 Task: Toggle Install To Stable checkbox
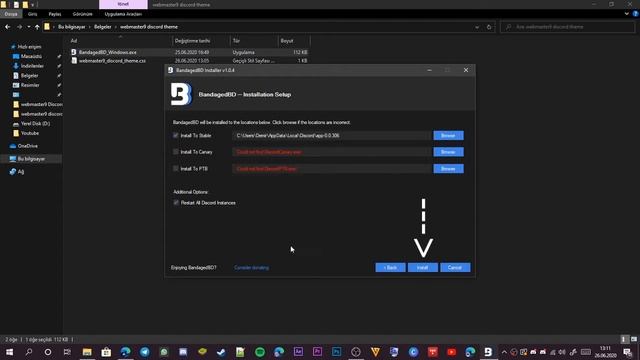(x=176, y=136)
